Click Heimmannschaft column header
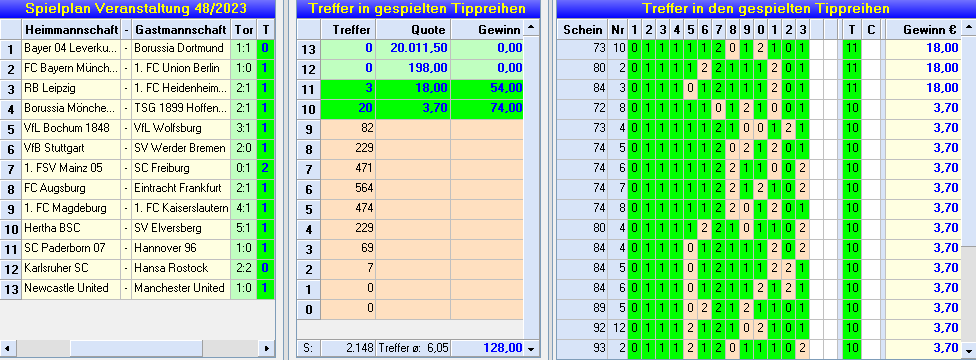The width and height of the screenshot is (976, 360). click(72, 29)
